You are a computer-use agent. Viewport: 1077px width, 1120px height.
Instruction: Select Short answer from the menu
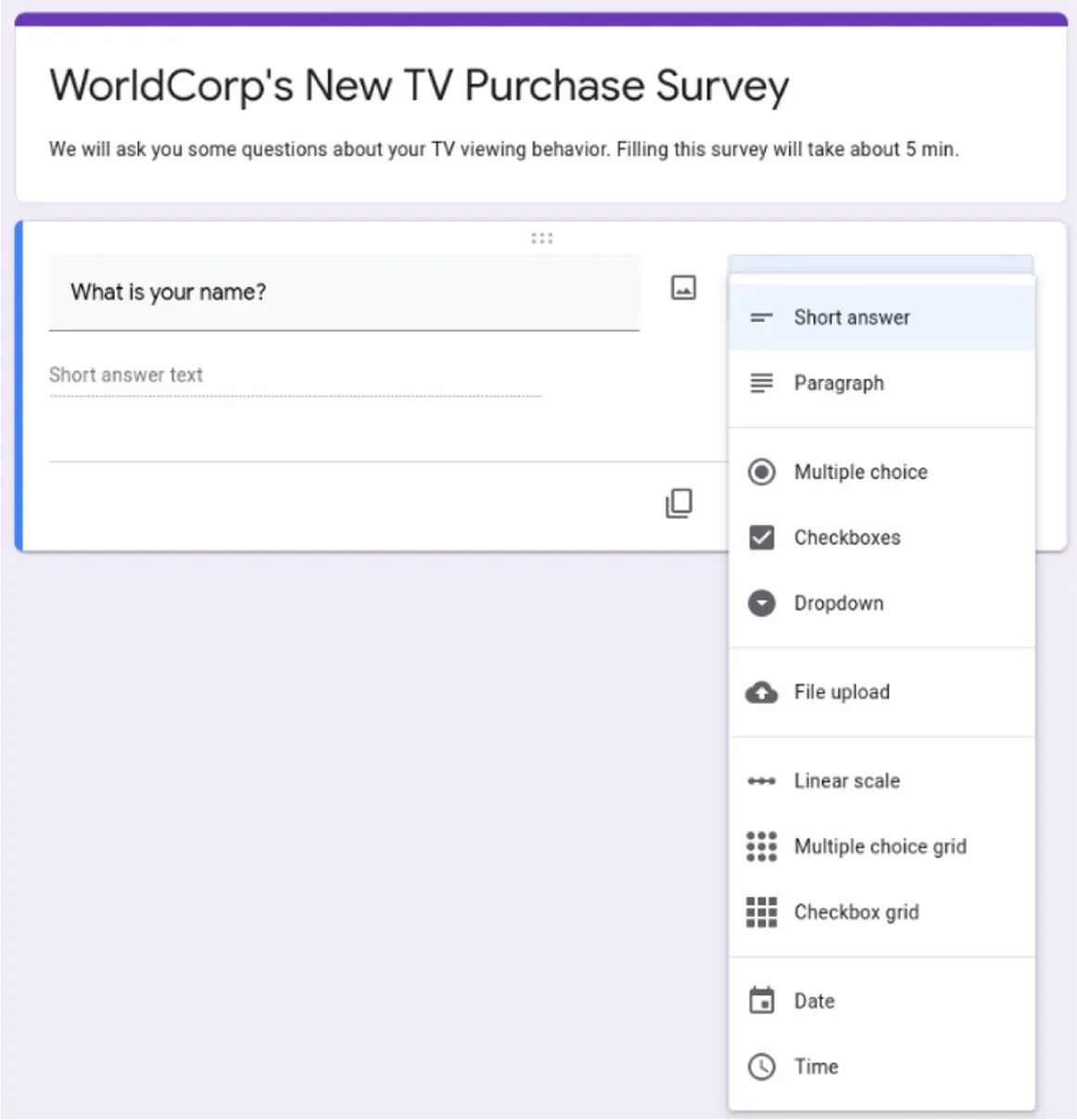pyautogui.click(x=851, y=317)
